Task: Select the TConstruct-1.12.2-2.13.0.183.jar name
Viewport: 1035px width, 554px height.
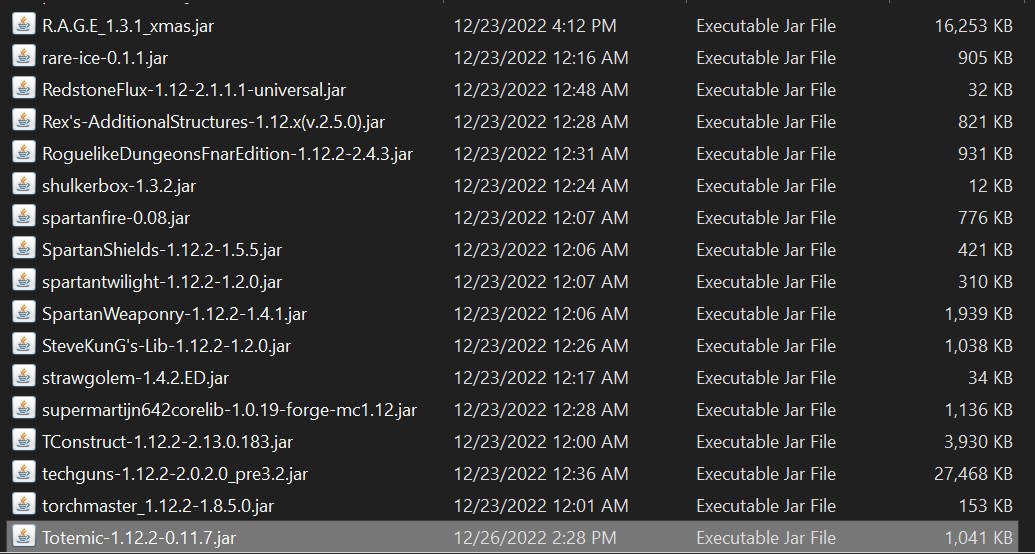Action: (x=167, y=442)
